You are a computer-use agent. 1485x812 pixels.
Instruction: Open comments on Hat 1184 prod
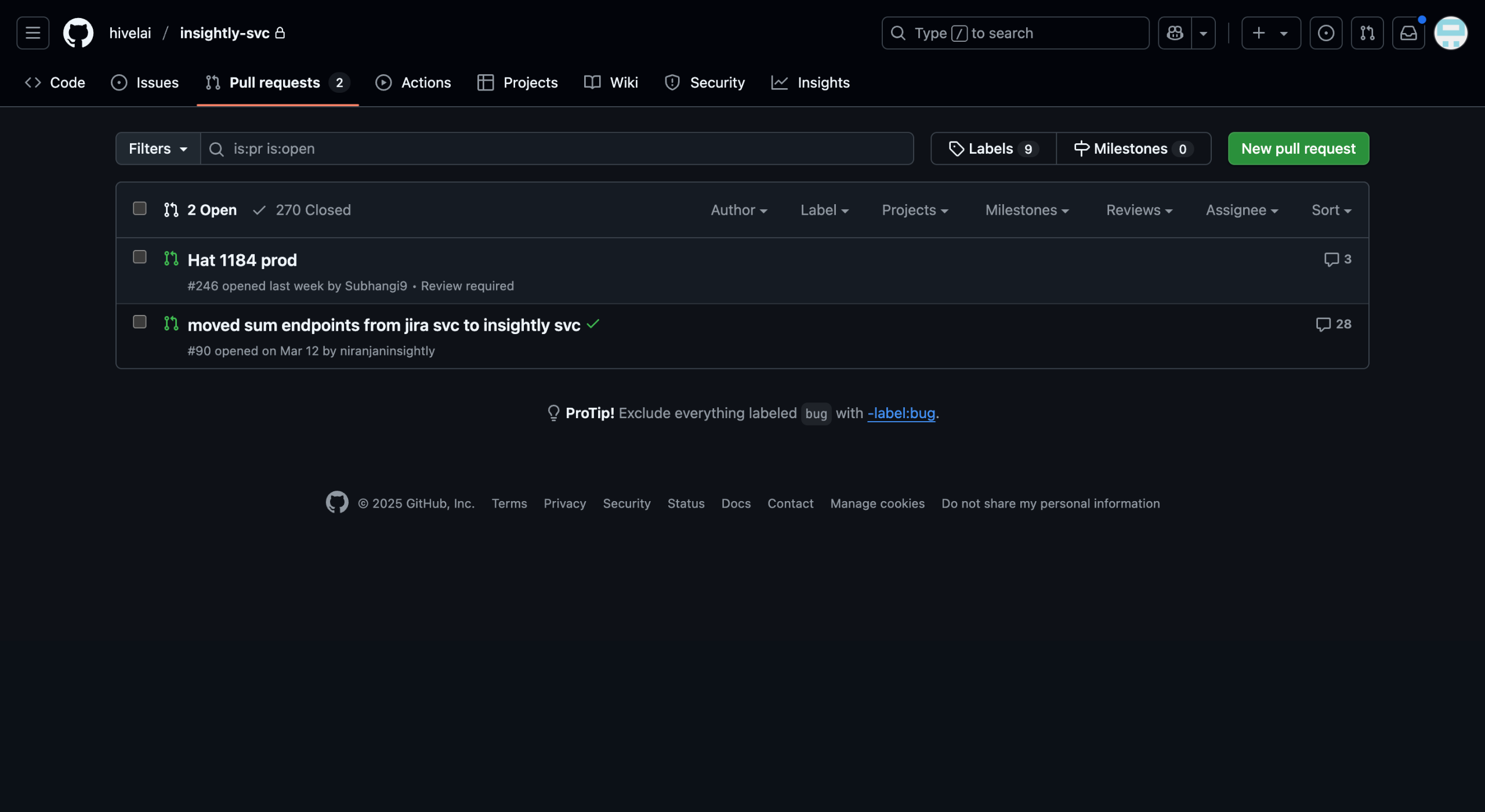pos(1338,259)
